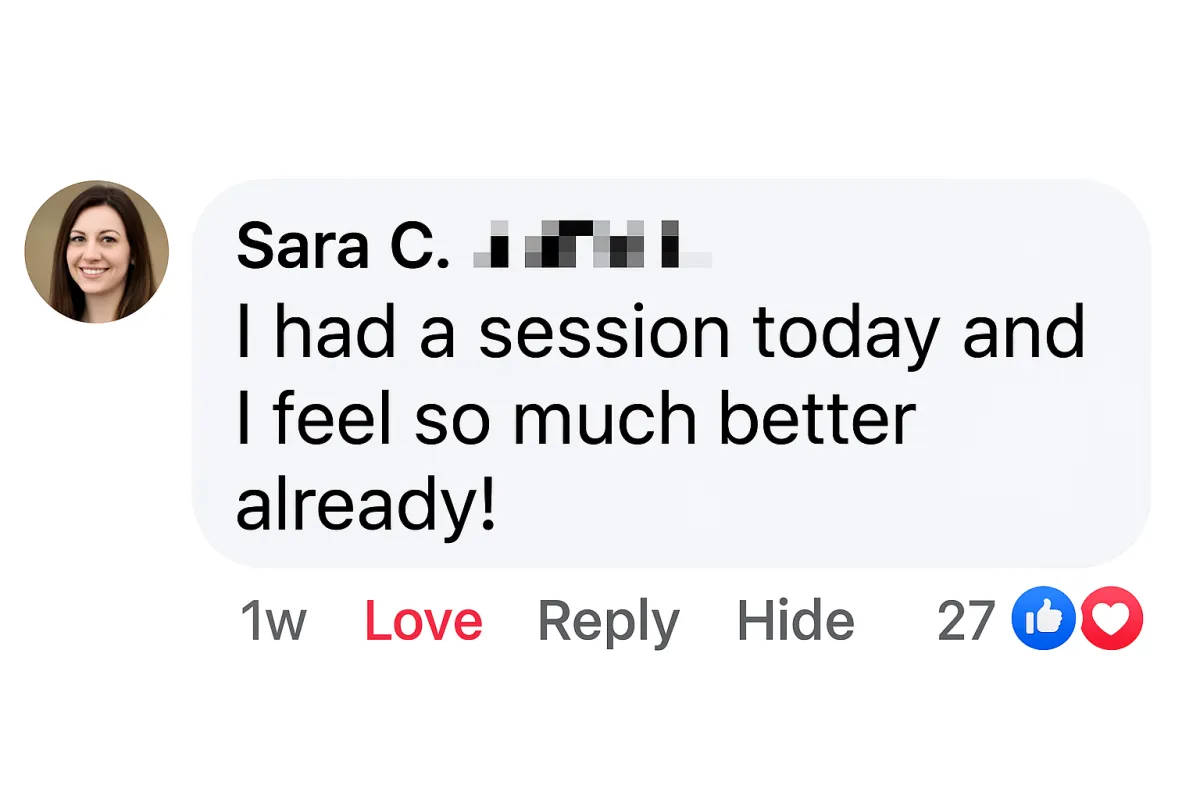The width and height of the screenshot is (1200, 800).
Task: Click the comment line "I had a session today and"
Action: coord(660,333)
